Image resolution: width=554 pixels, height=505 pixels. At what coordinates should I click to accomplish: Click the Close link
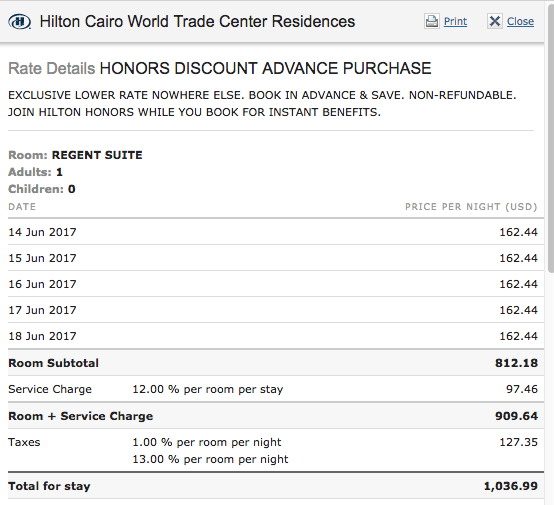pos(520,21)
